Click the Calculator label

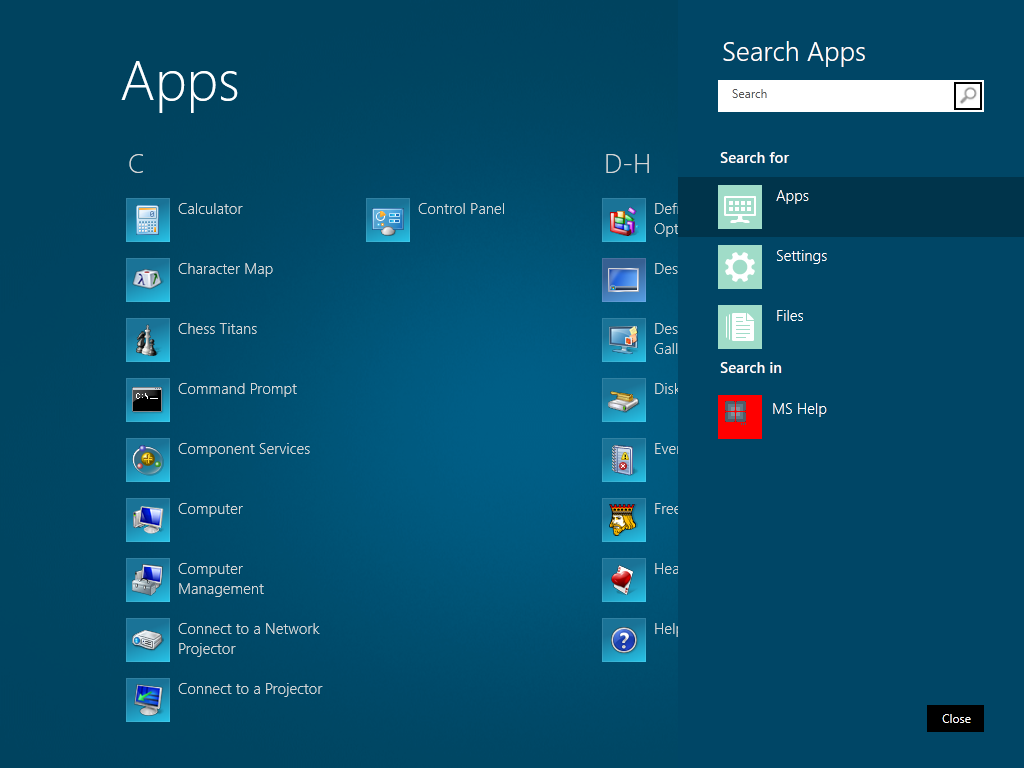click(x=210, y=209)
